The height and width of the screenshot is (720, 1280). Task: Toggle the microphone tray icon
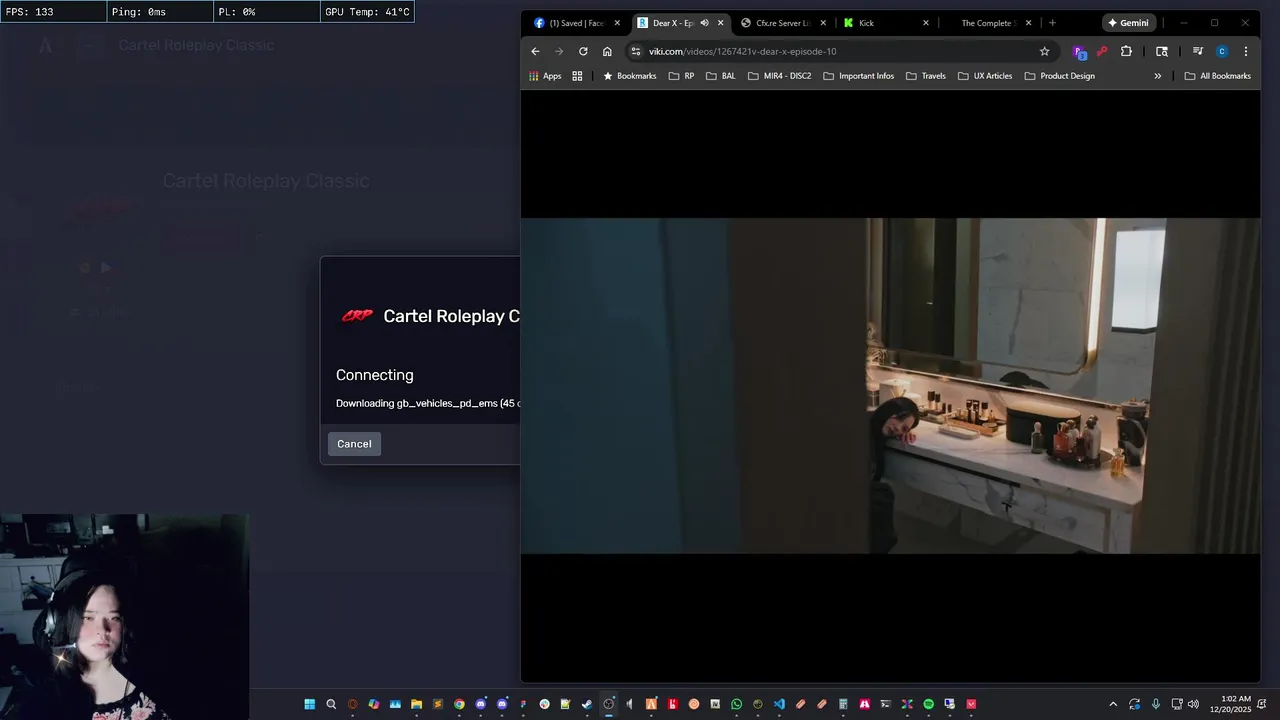coord(1156,704)
